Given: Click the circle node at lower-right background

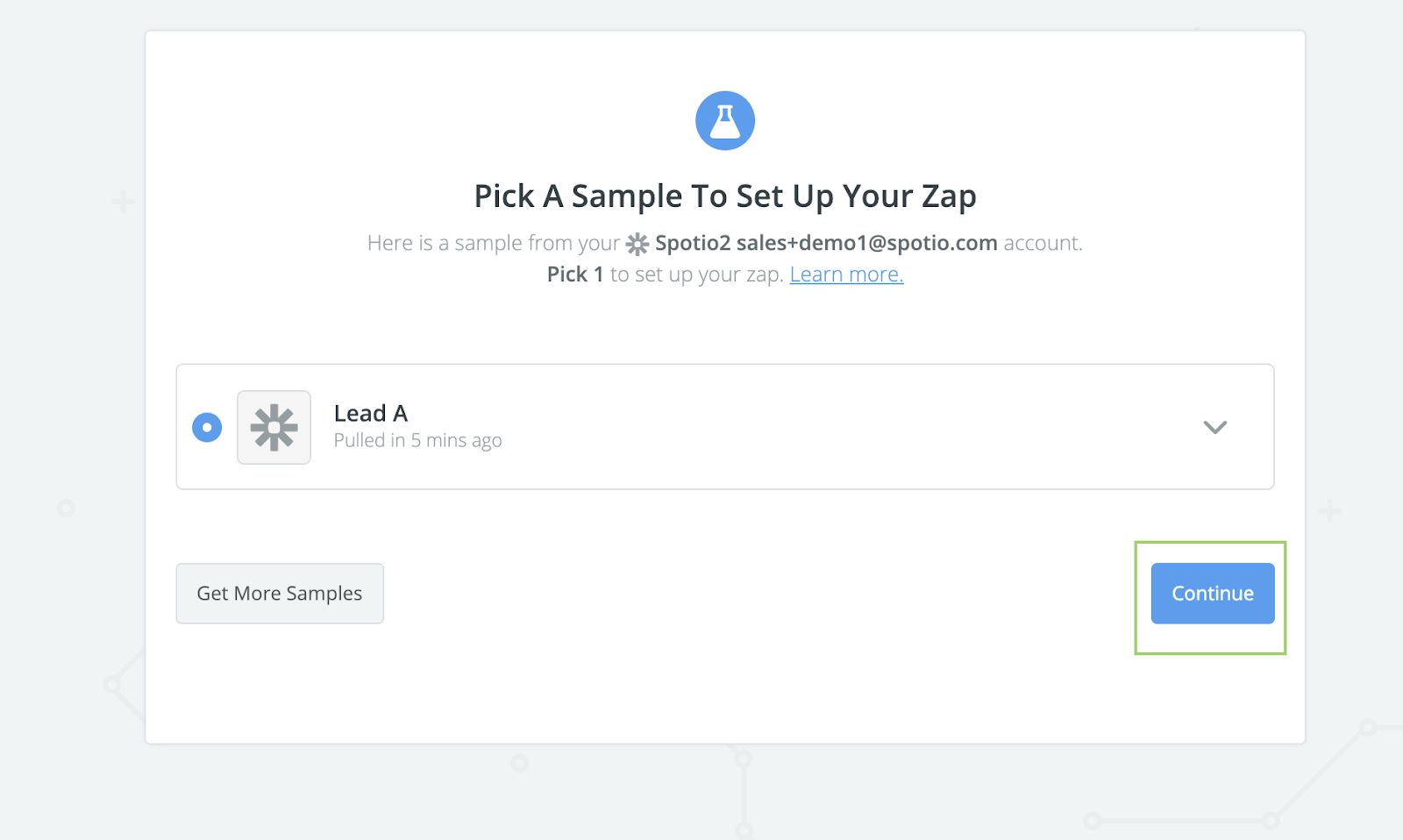Looking at the screenshot, I should click(1368, 727).
